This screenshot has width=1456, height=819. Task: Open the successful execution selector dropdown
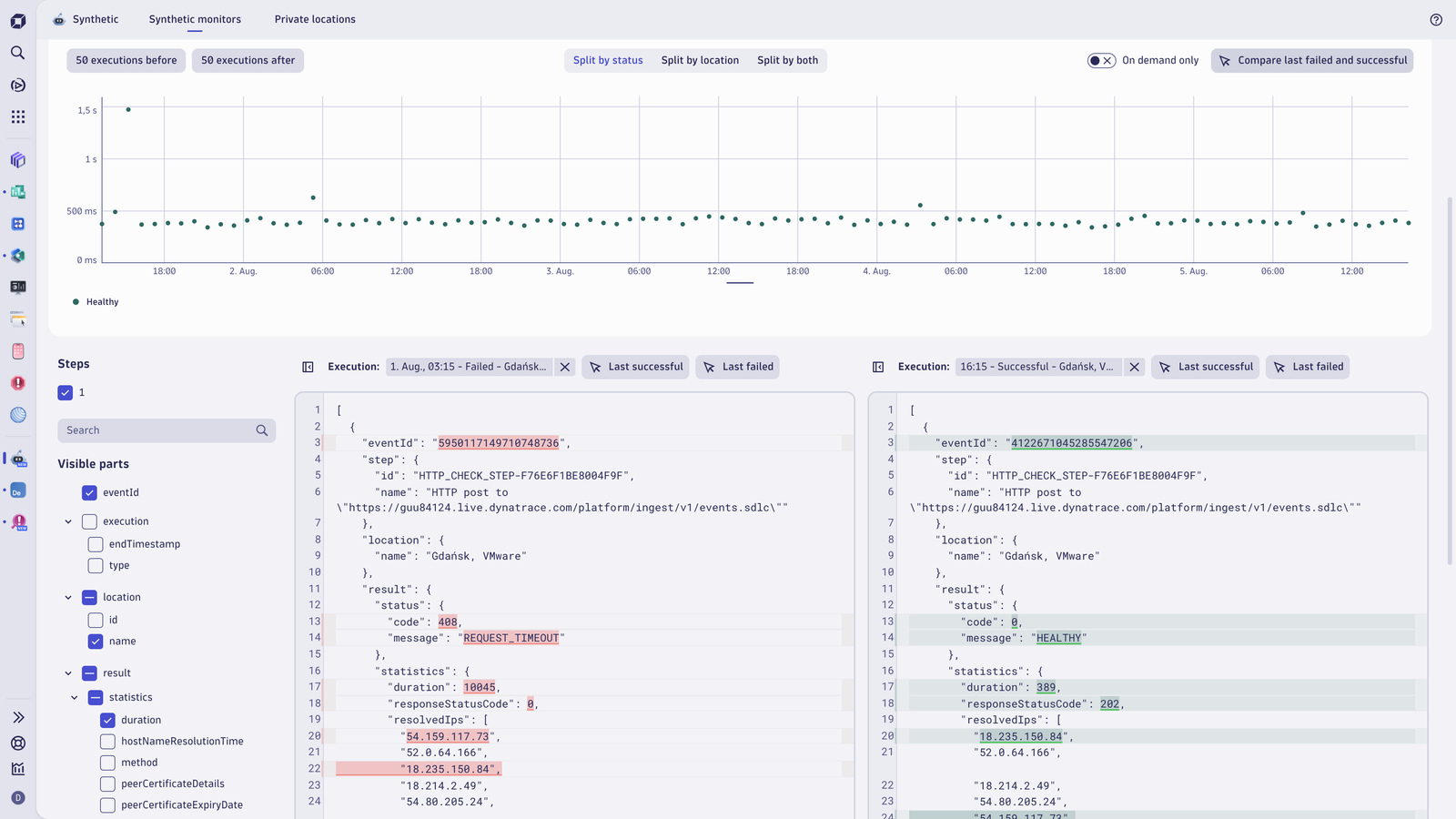(x=1038, y=367)
